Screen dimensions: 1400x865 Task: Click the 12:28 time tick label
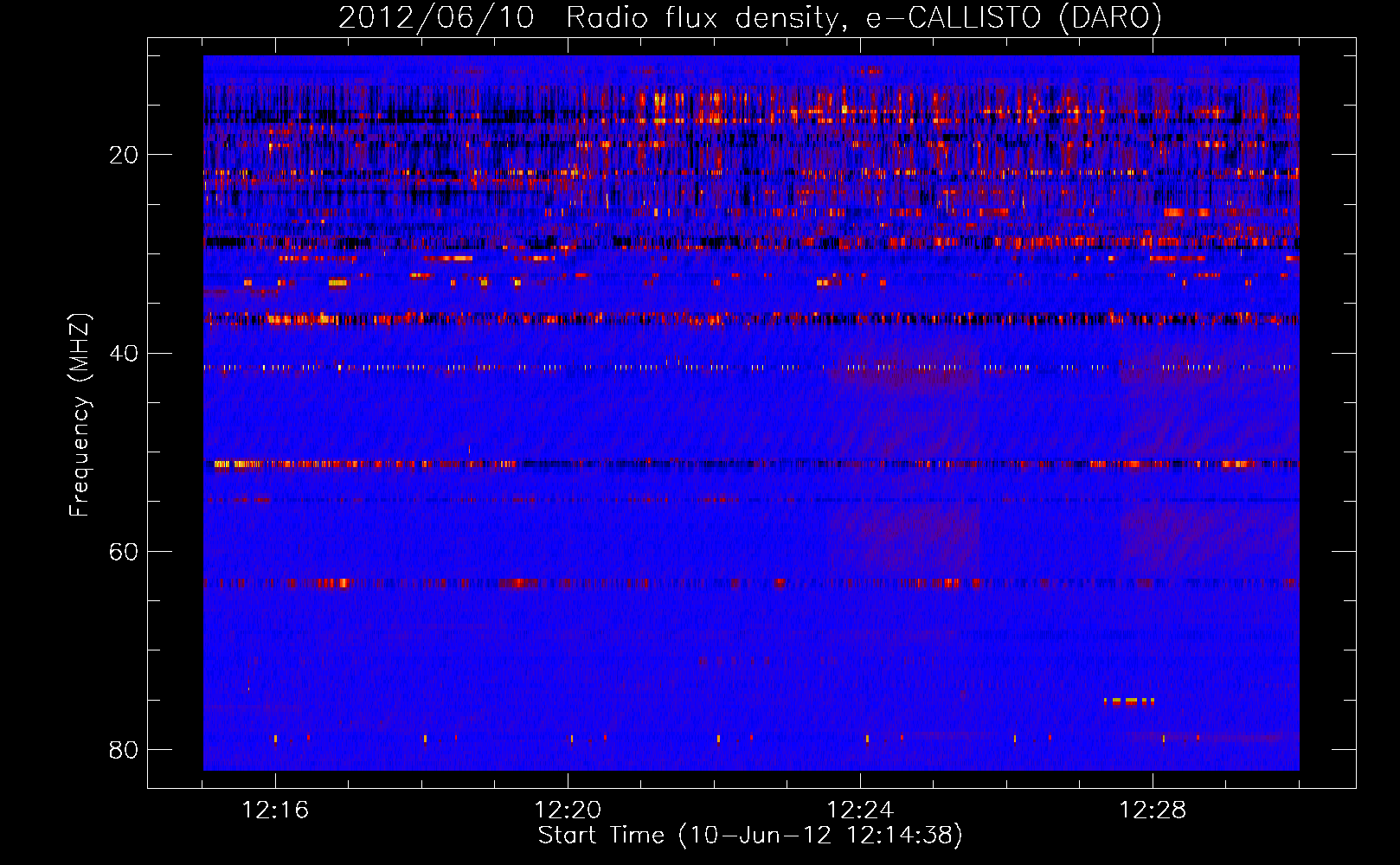point(1153,811)
